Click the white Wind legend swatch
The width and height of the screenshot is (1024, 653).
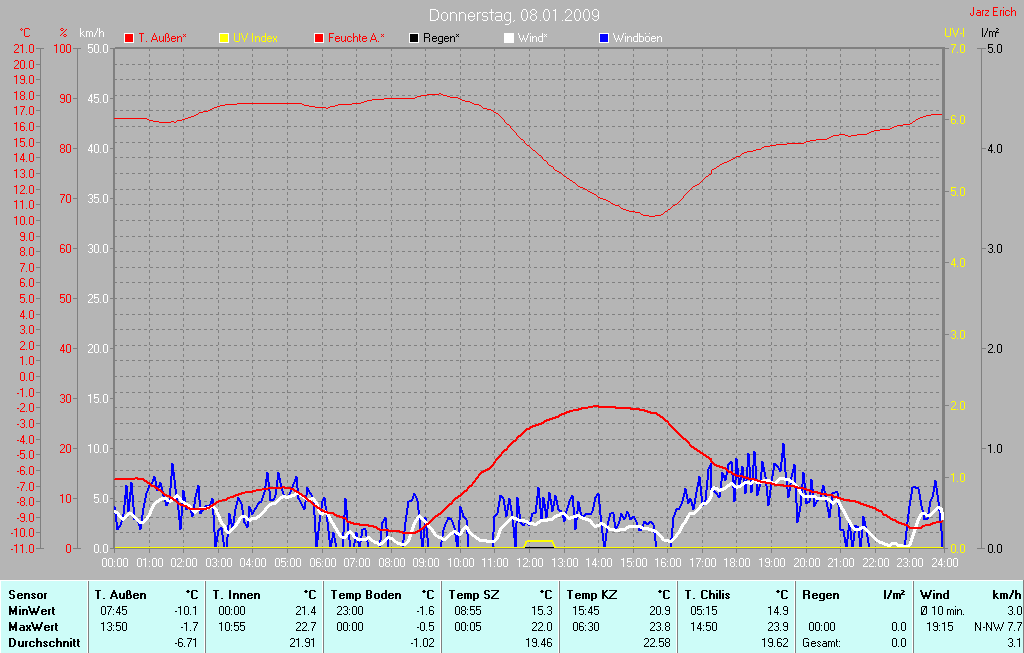tap(509, 38)
